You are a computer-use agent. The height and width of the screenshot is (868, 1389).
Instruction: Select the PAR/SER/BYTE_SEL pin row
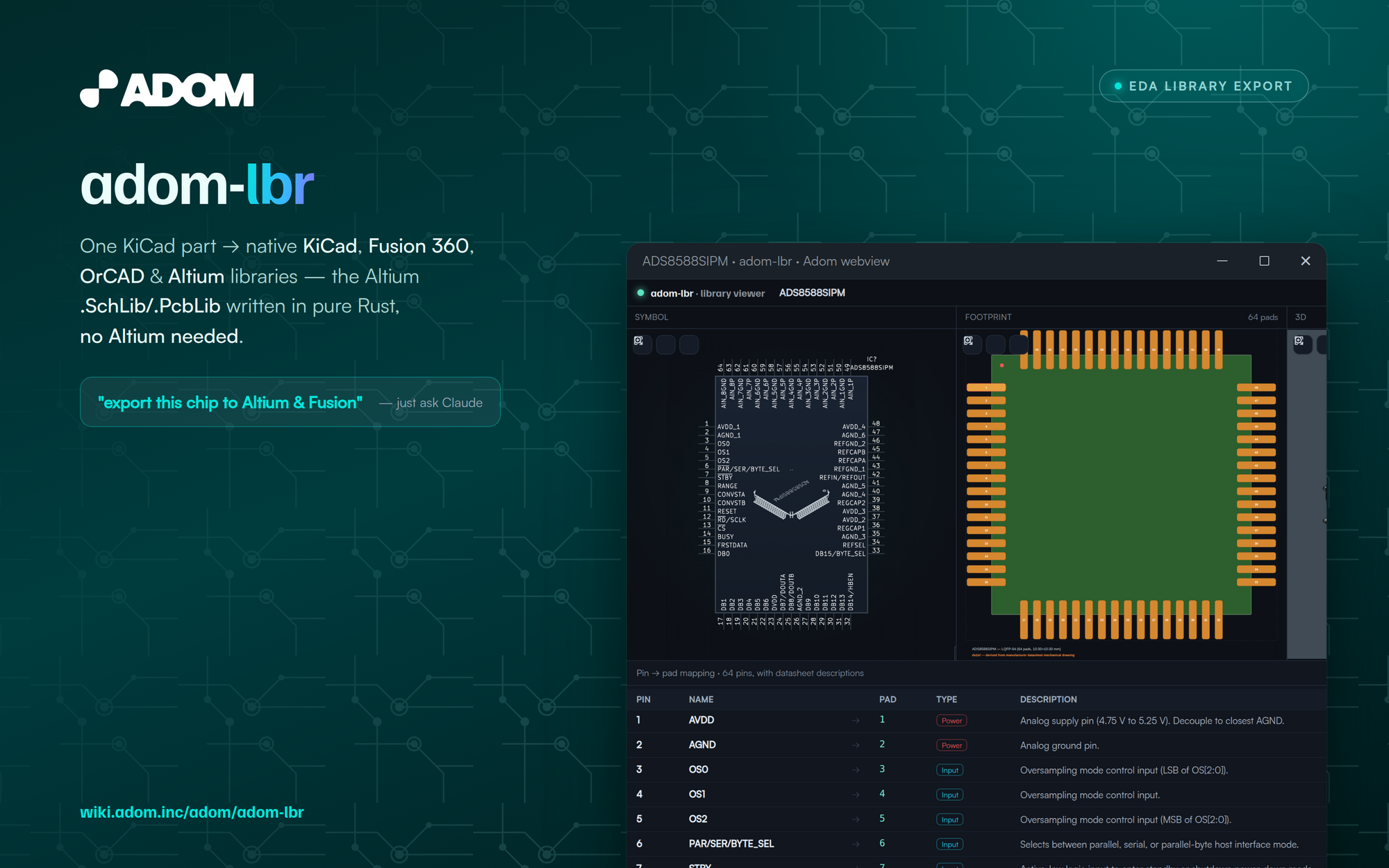tap(976, 844)
